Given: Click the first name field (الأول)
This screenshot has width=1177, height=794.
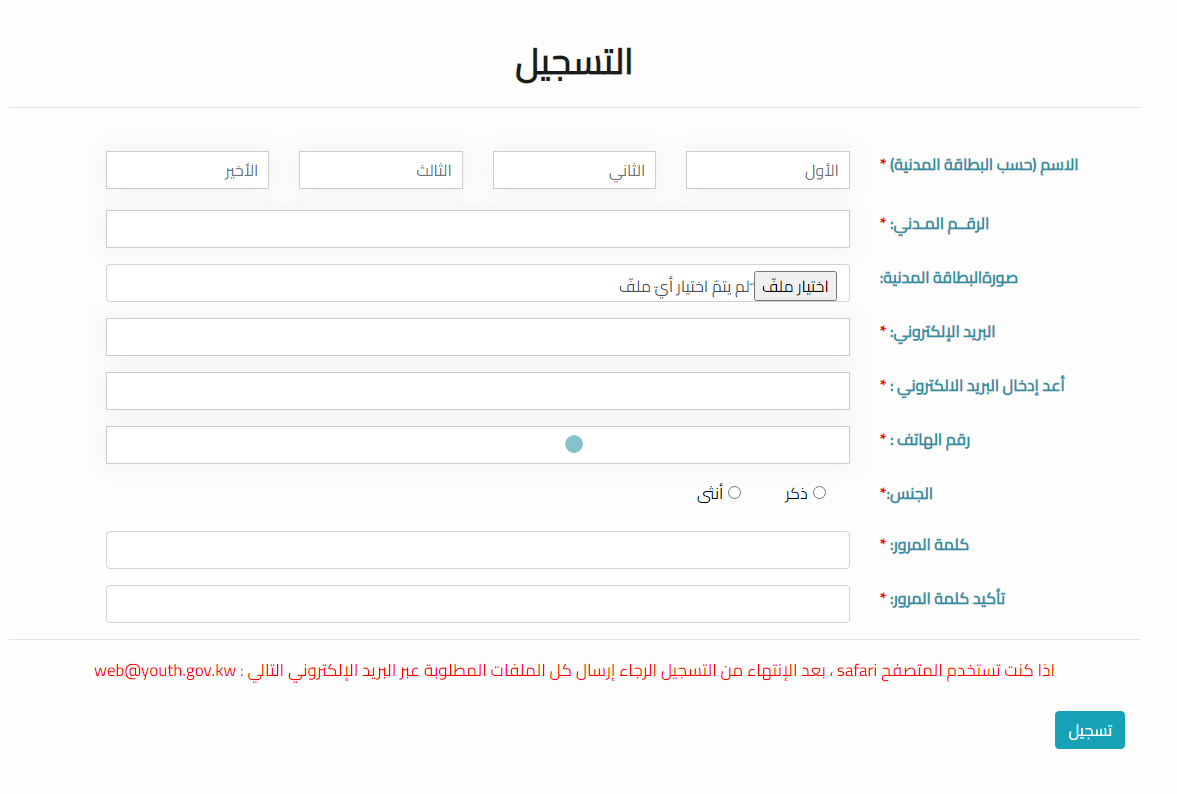Looking at the screenshot, I should tap(767, 170).
